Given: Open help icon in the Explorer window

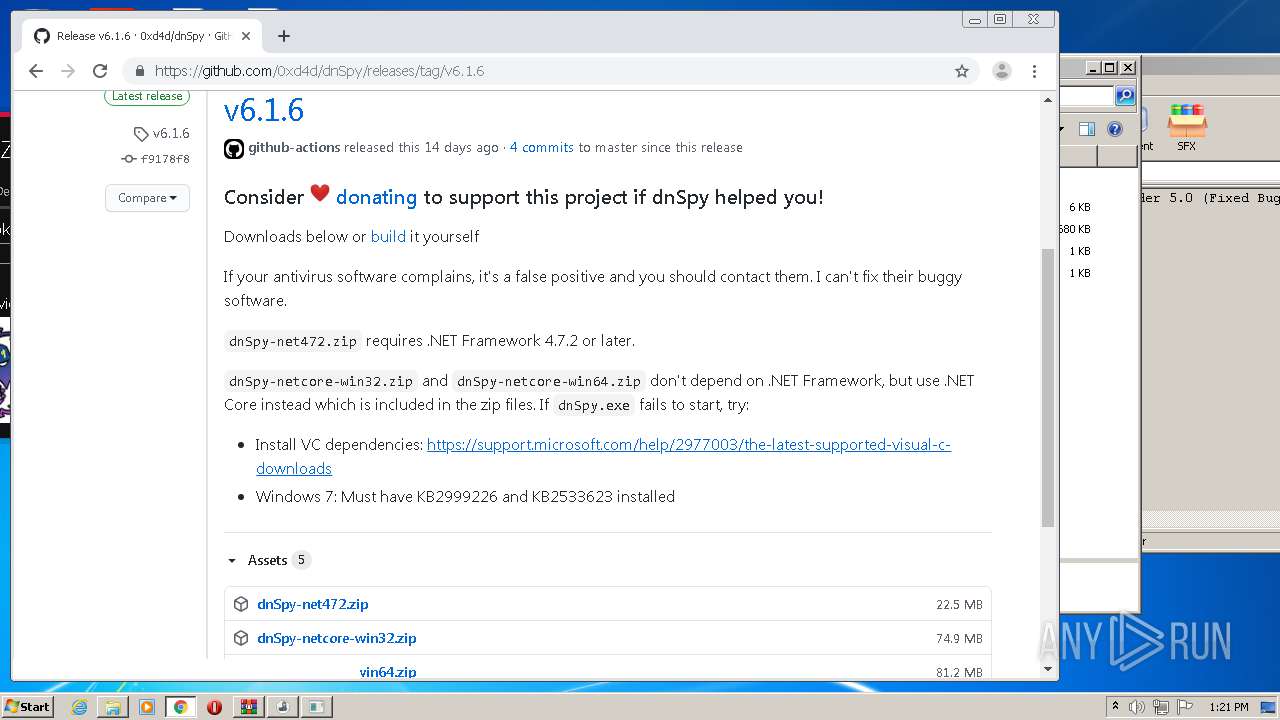Looking at the screenshot, I should click(1115, 129).
